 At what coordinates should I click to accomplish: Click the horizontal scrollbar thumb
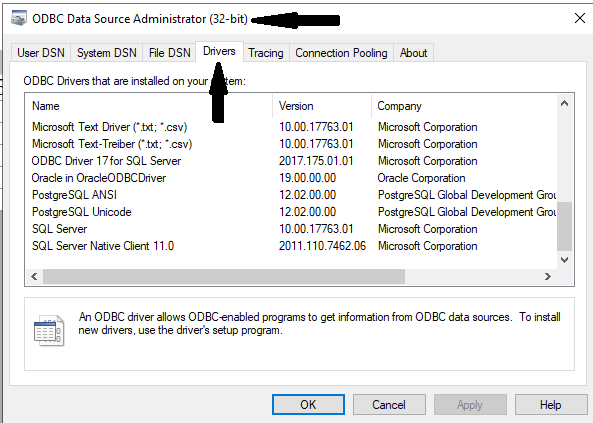pyautogui.click(x=224, y=277)
